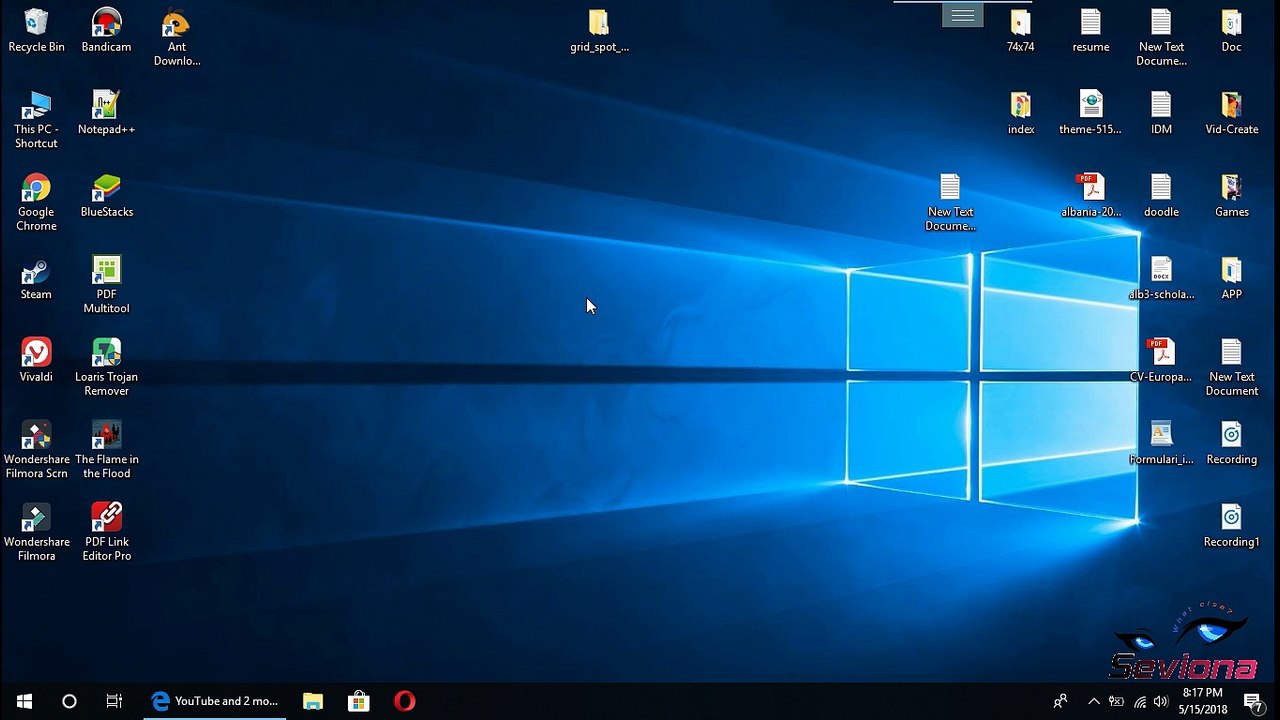Select The Flame in the Flood icon
The image size is (1280, 720).
[x=106, y=450]
